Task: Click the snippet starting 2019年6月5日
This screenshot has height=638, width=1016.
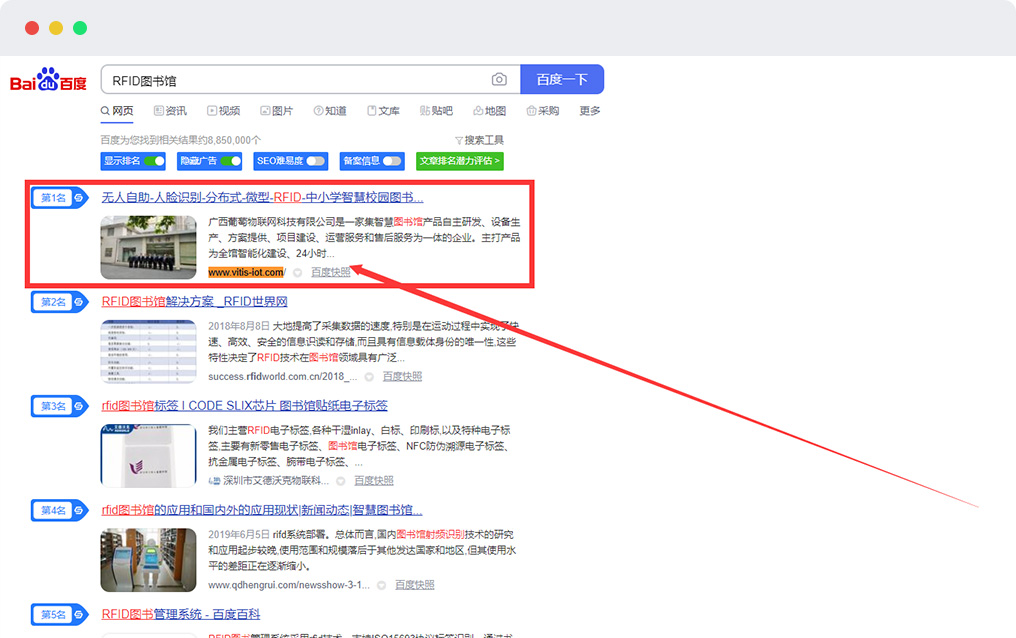Action: [x=362, y=551]
